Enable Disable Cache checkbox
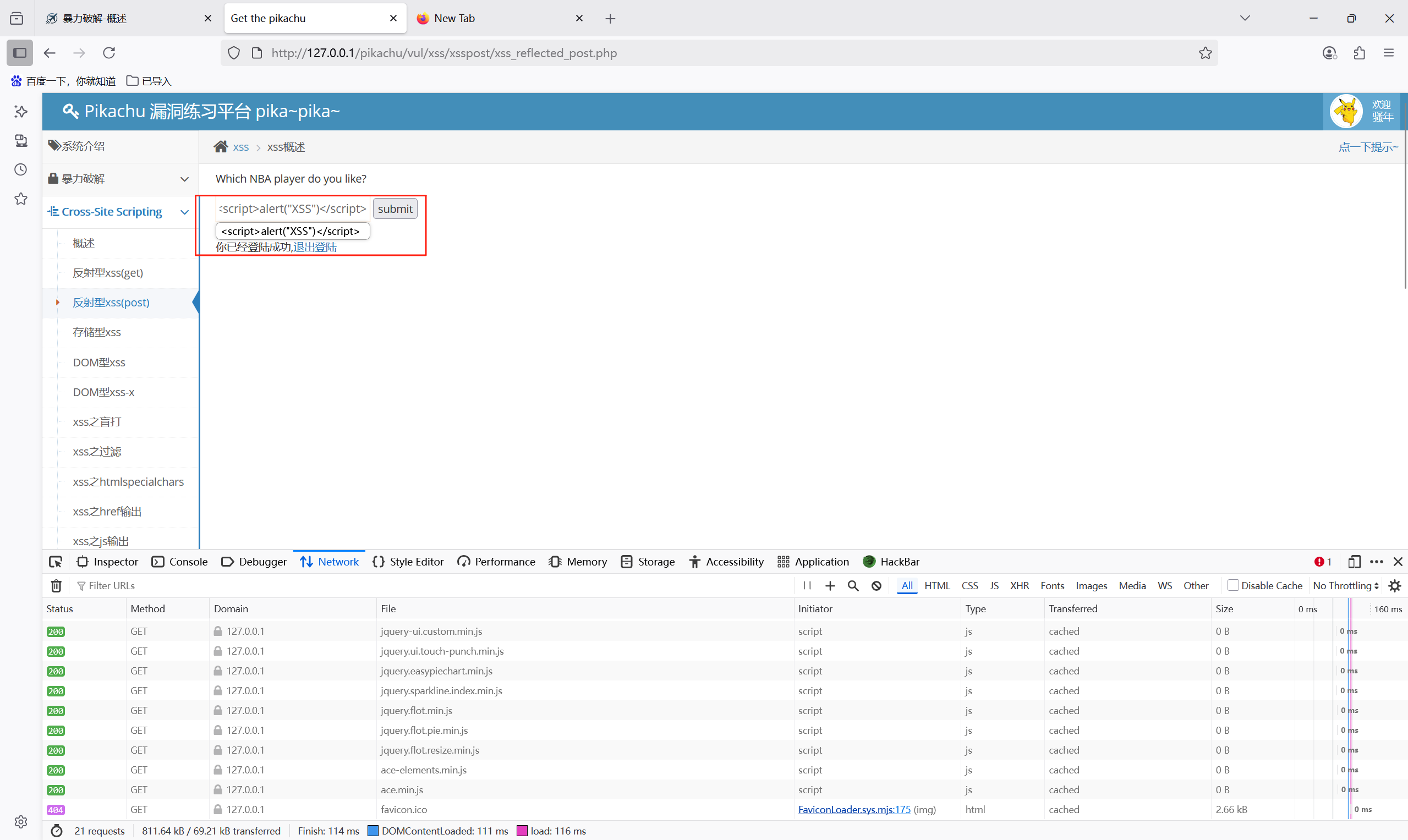The width and height of the screenshot is (1408, 840). point(1232,585)
